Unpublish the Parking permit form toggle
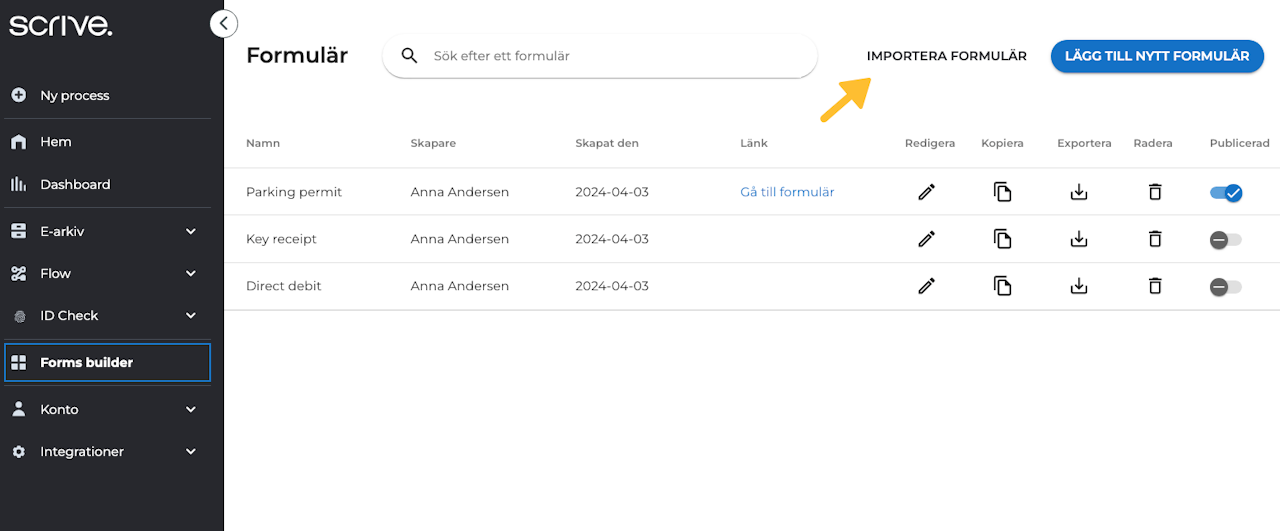 pos(1226,192)
